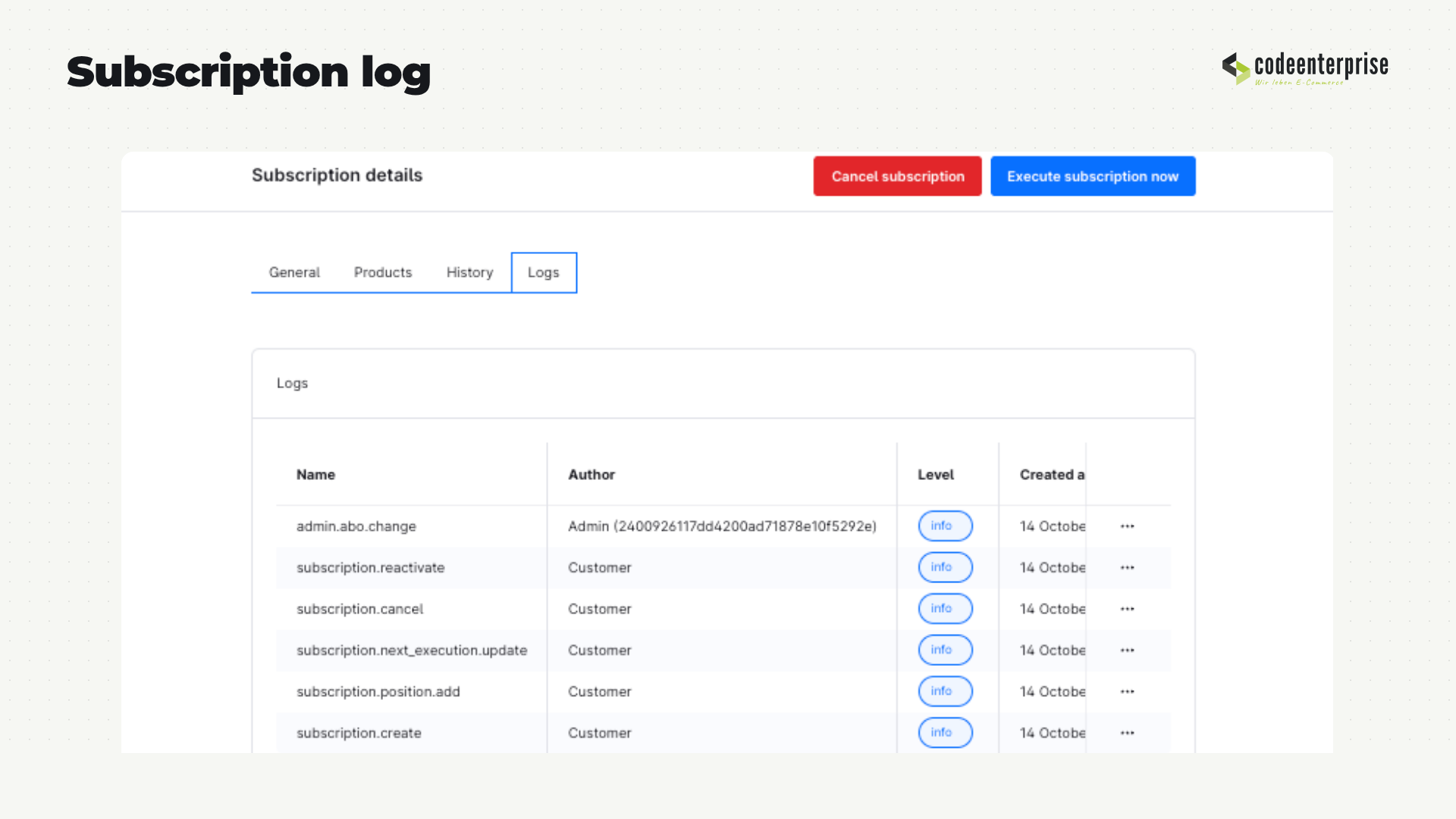Viewport: 1456px width, 819px height.
Task: Open actions menu for subscription.next_execution.update row
Action: coord(1127,651)
